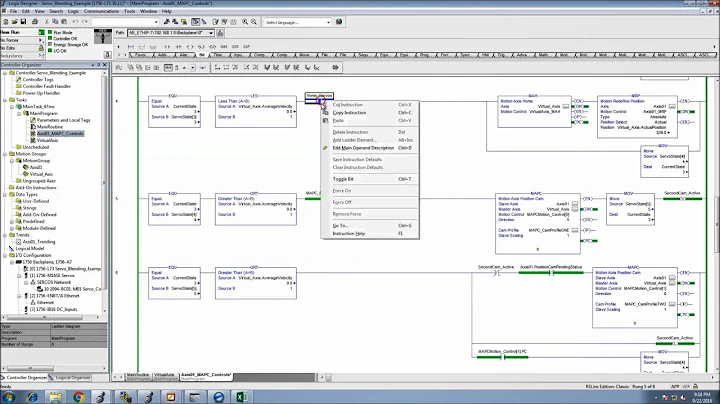Screen dimensions: 720x404
Task: Switch to VirtualAxis routine tab
Action: (164, 376)
